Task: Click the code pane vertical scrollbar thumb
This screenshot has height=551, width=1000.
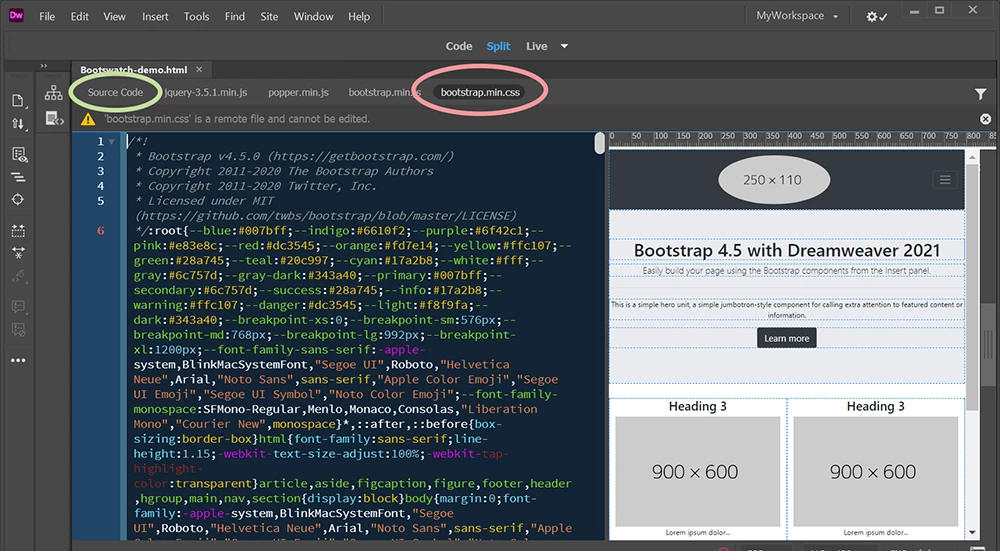Action: point(599,143)
